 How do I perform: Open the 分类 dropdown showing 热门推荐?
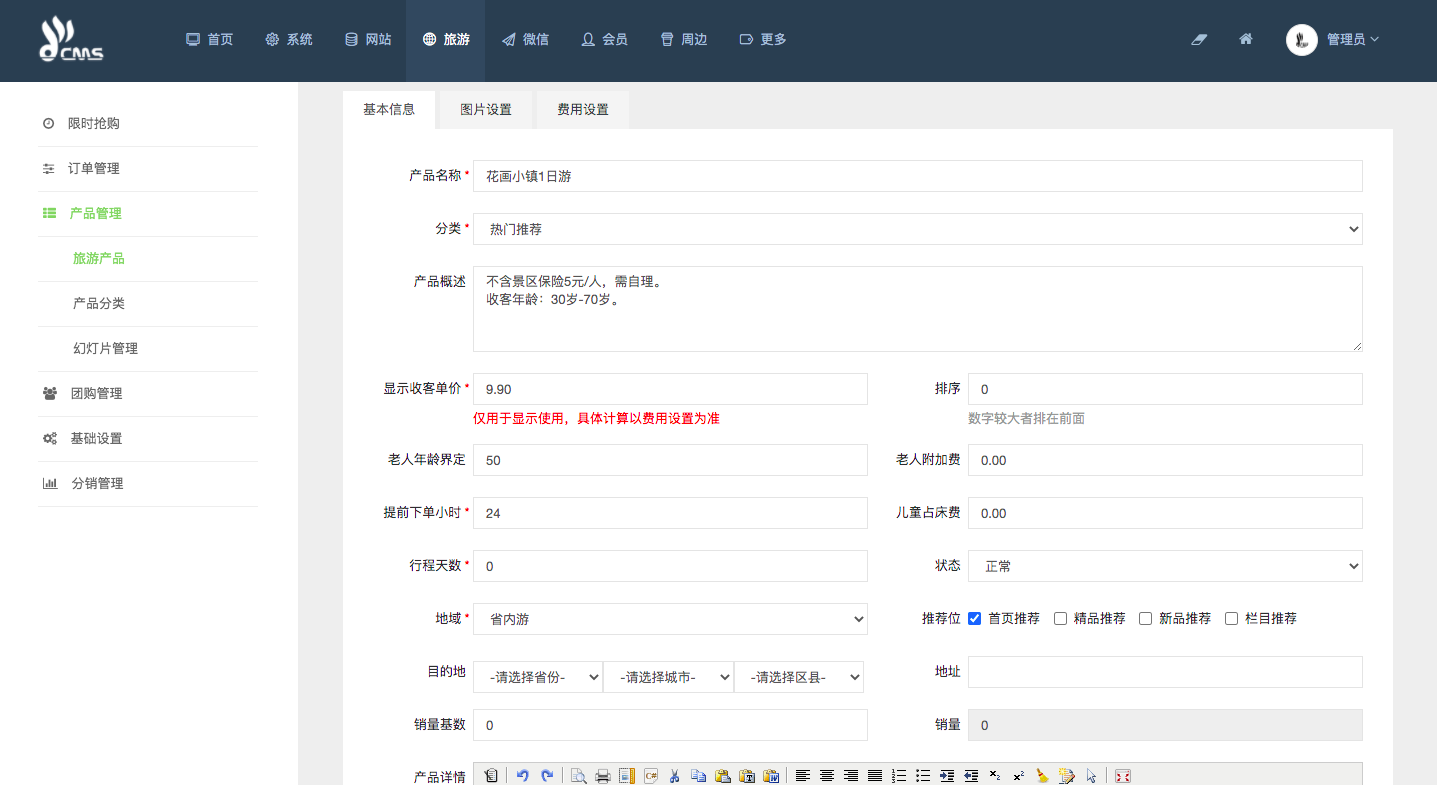917,229
